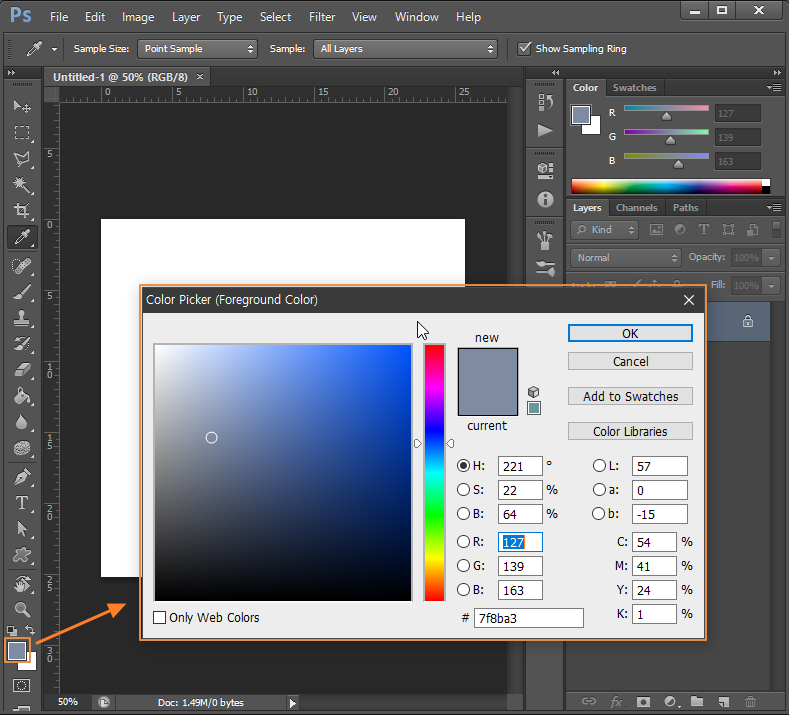
Task: Select the Rectangular Marquee tool
Action: 22,133
